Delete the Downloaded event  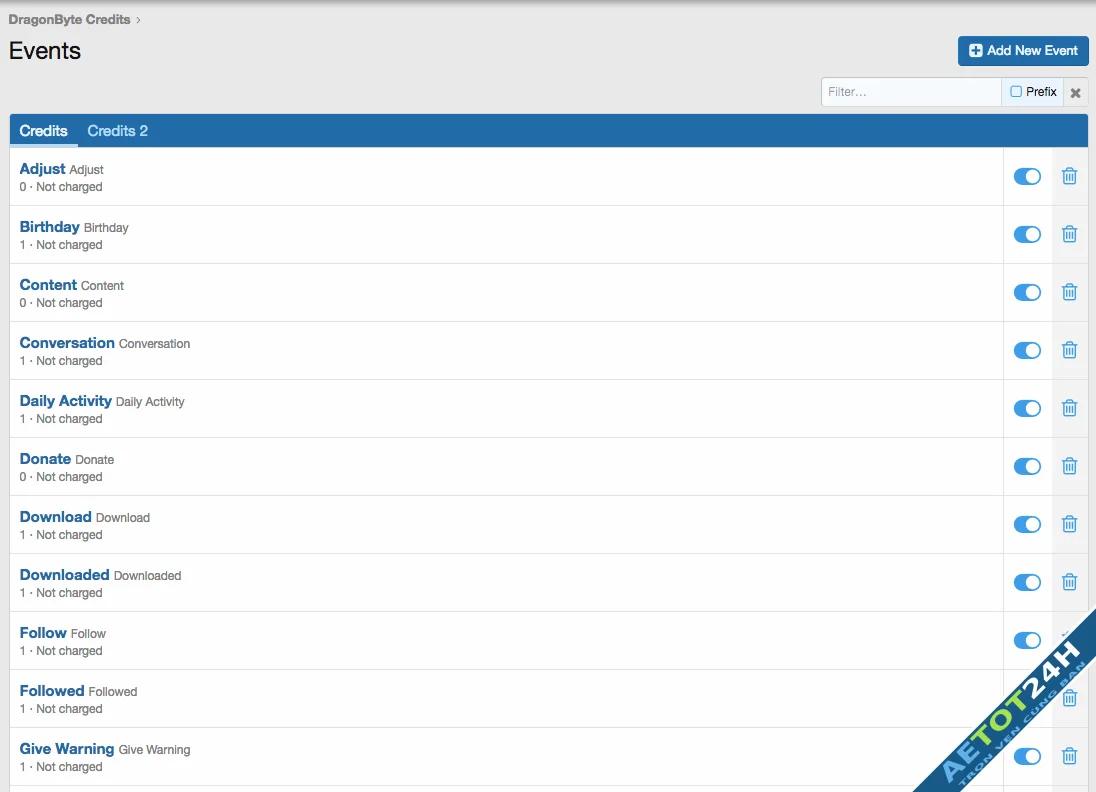click(1069, 582)
